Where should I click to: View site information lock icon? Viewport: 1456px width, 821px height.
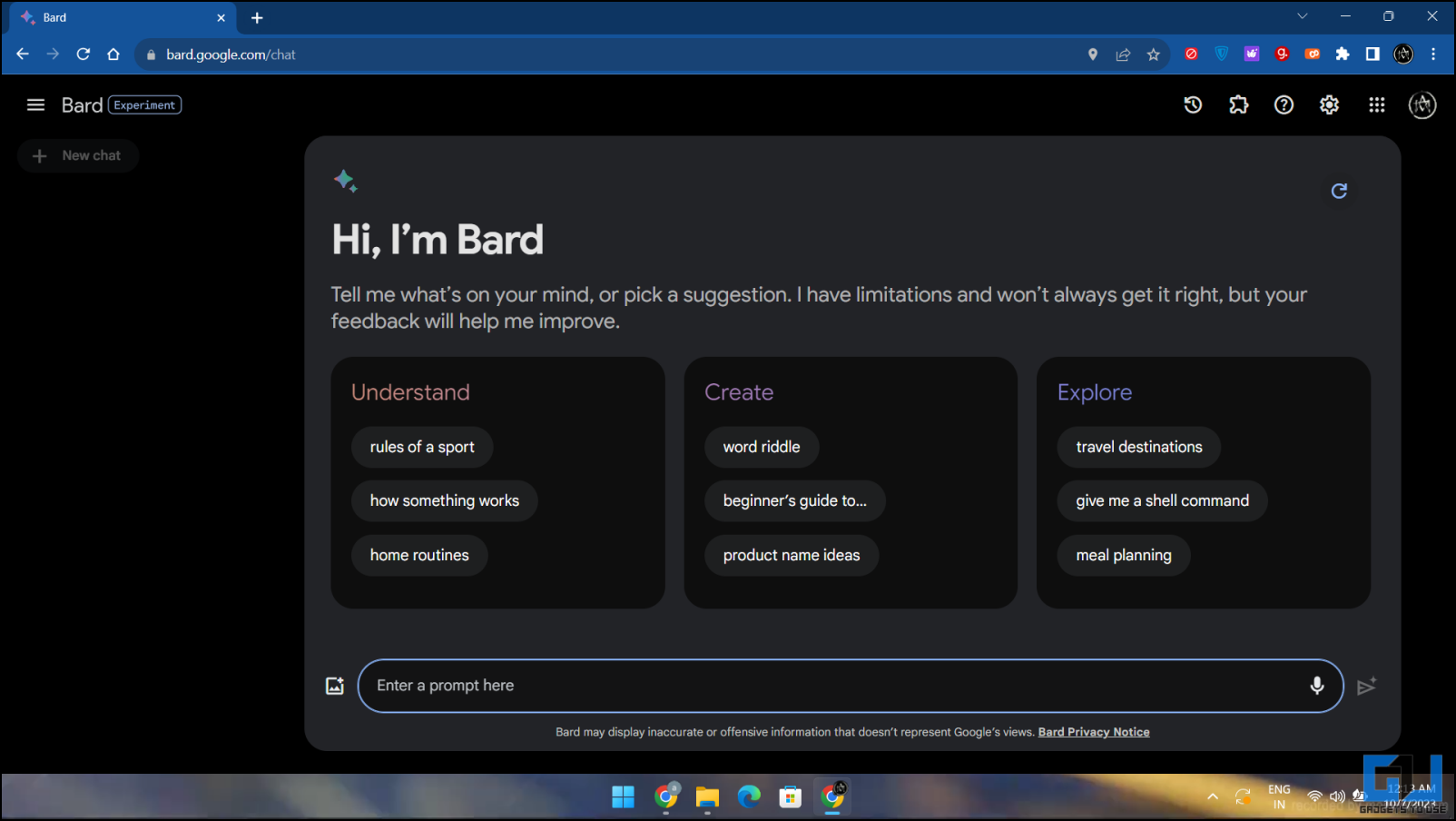pyautogui.click(x=152, y=54)
